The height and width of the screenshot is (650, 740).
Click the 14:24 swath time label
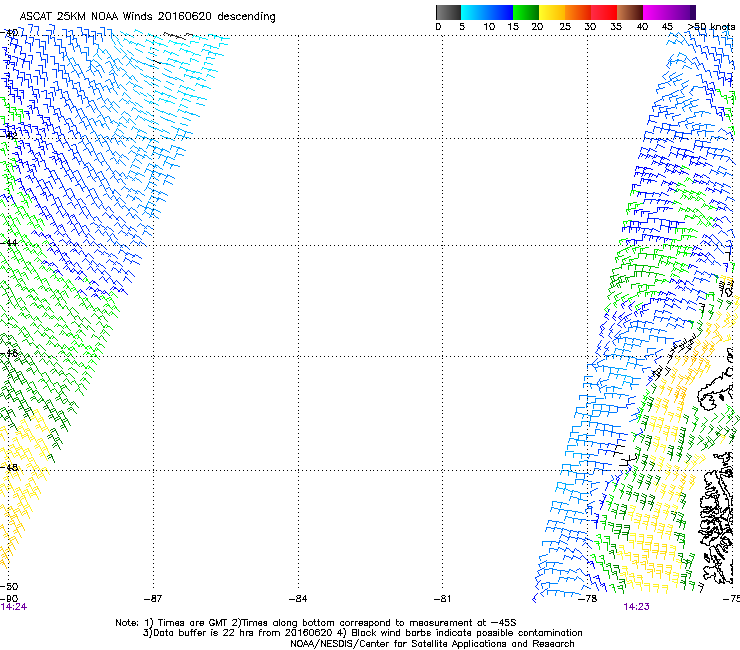coord(14,607)
